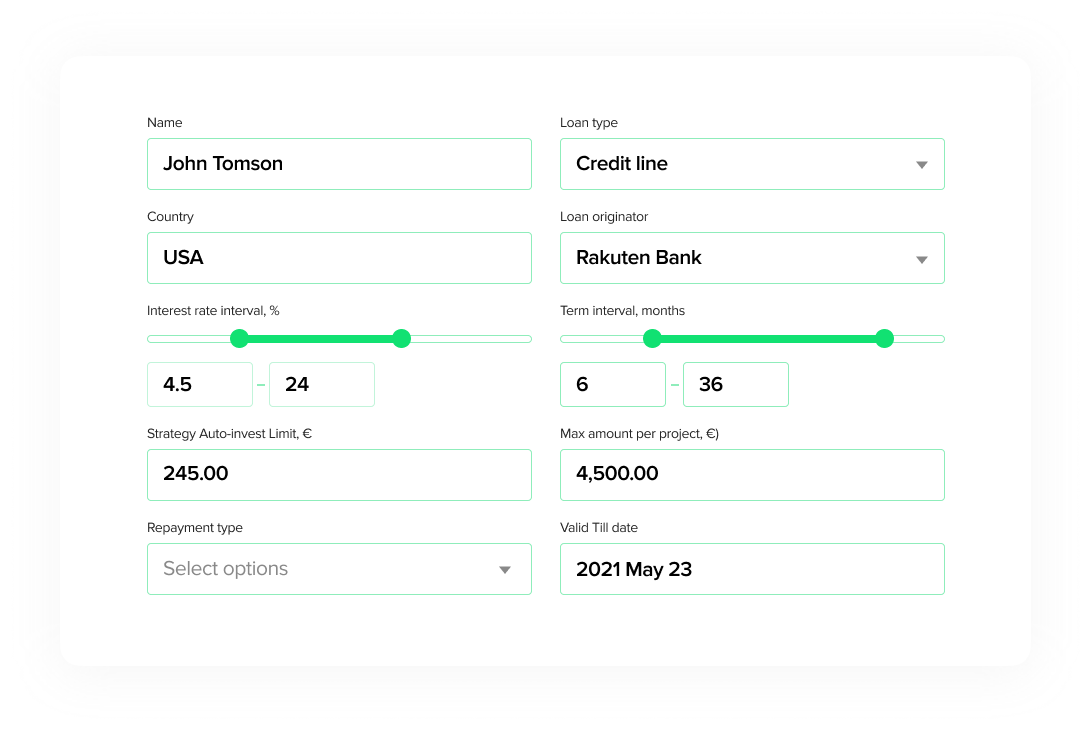Select the Country field containing USA
The image size is (1091, 730).
point(339,257)
